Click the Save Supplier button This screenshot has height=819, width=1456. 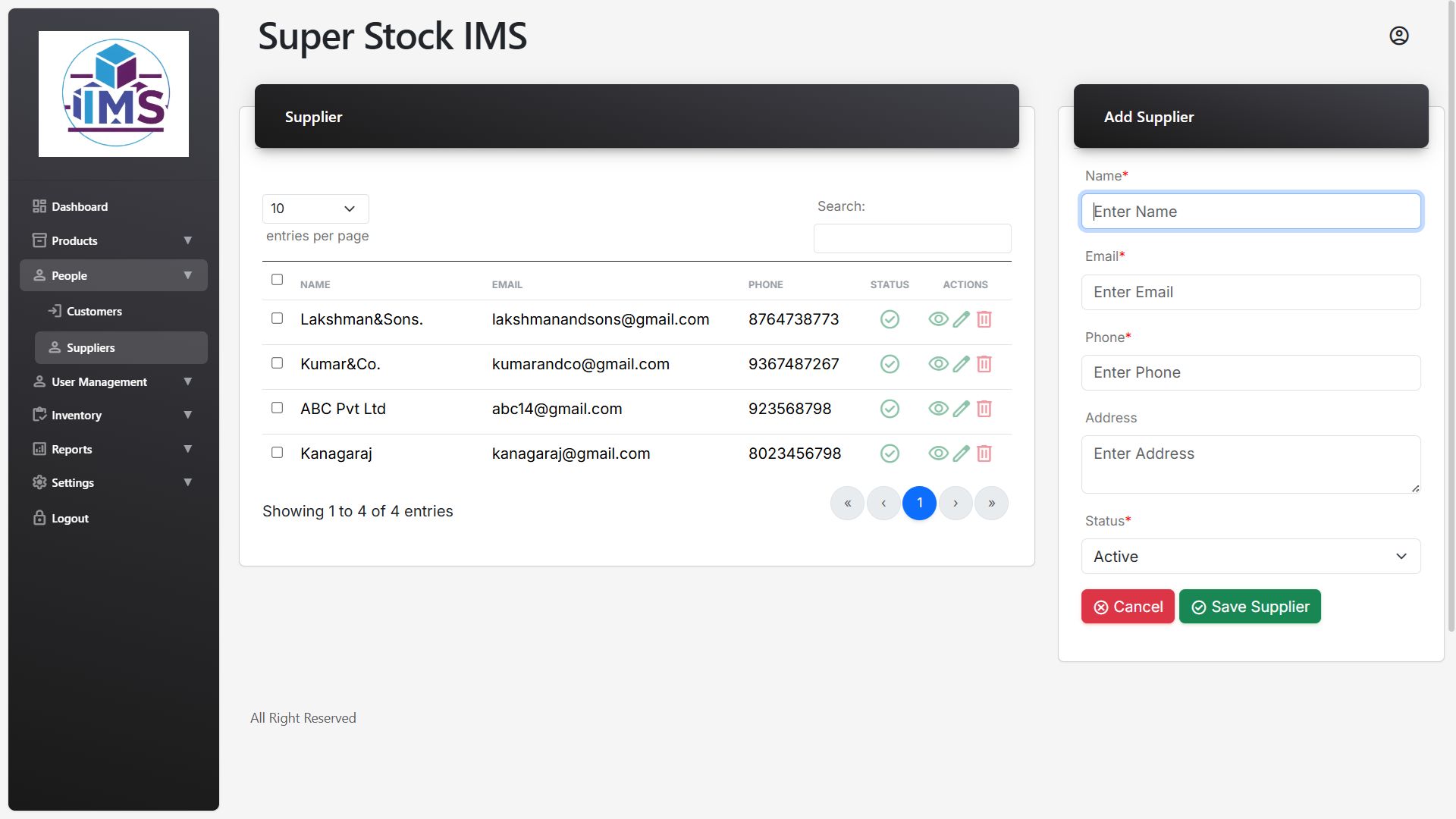click(x=1249, y=607)
